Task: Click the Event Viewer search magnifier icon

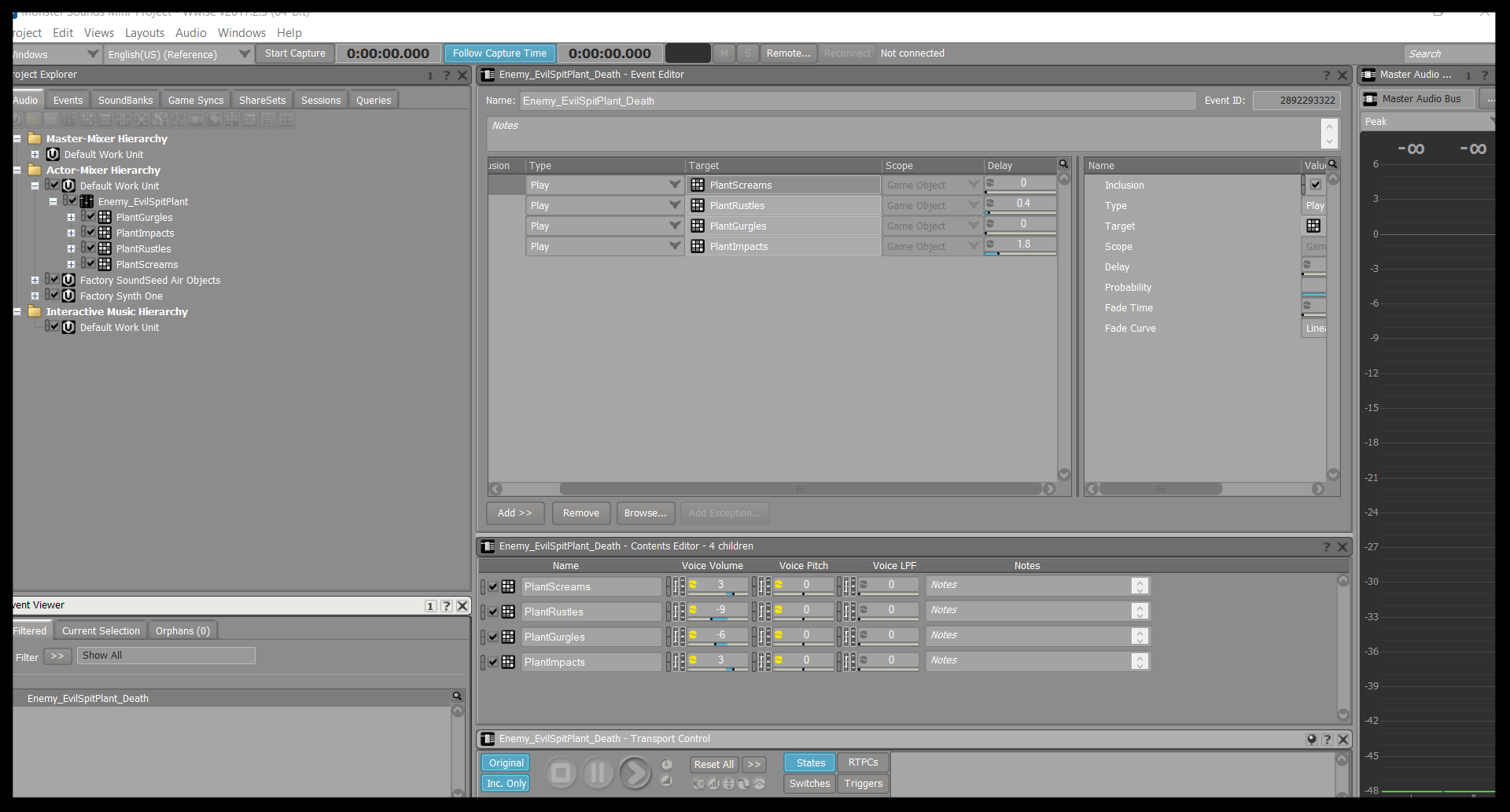Action: click(x=457, y=696)
